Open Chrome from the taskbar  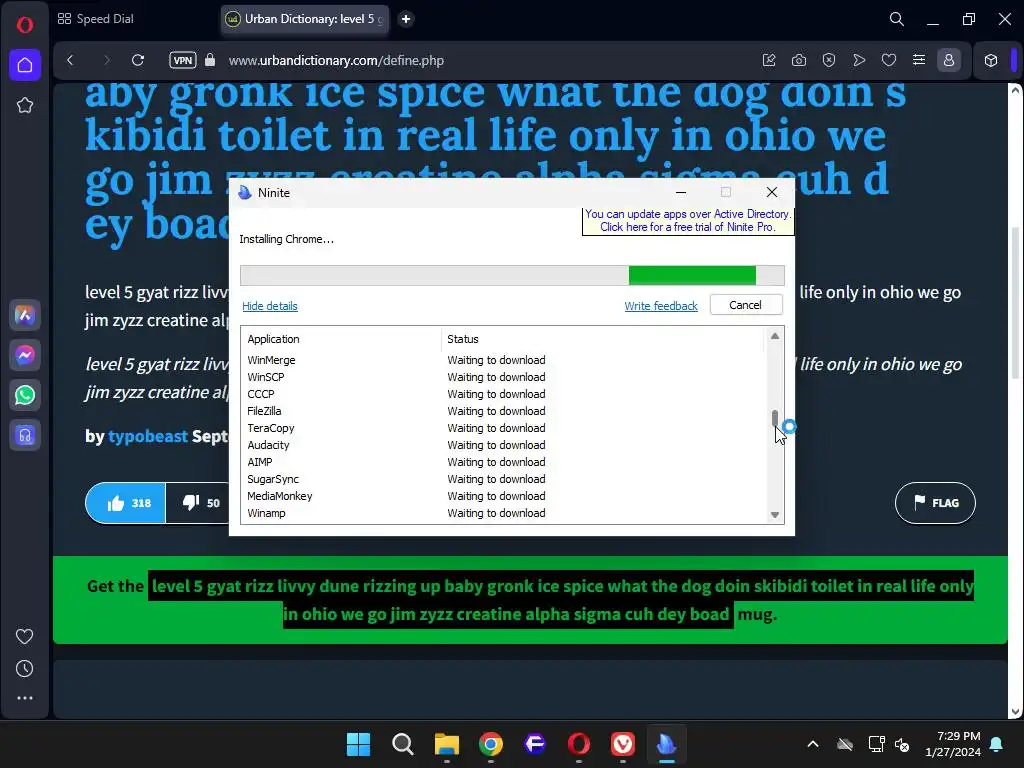click(x=490, y=744)
